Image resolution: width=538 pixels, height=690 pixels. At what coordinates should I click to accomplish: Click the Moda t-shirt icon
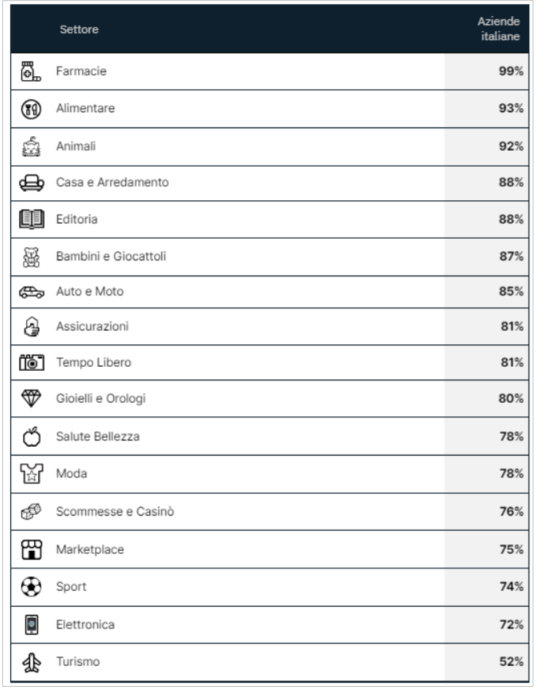click(x=32, y=474)
